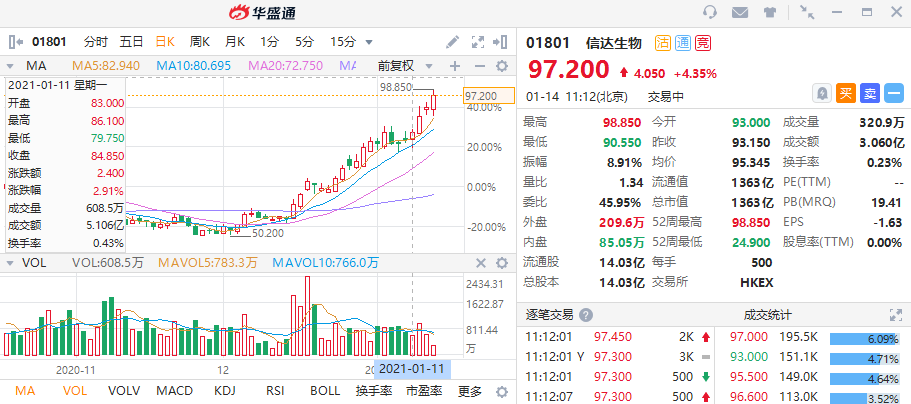Screen dimensions: 911x404
Task: Click the 97.200 current price label on the axis
Action: pos(489,95)
